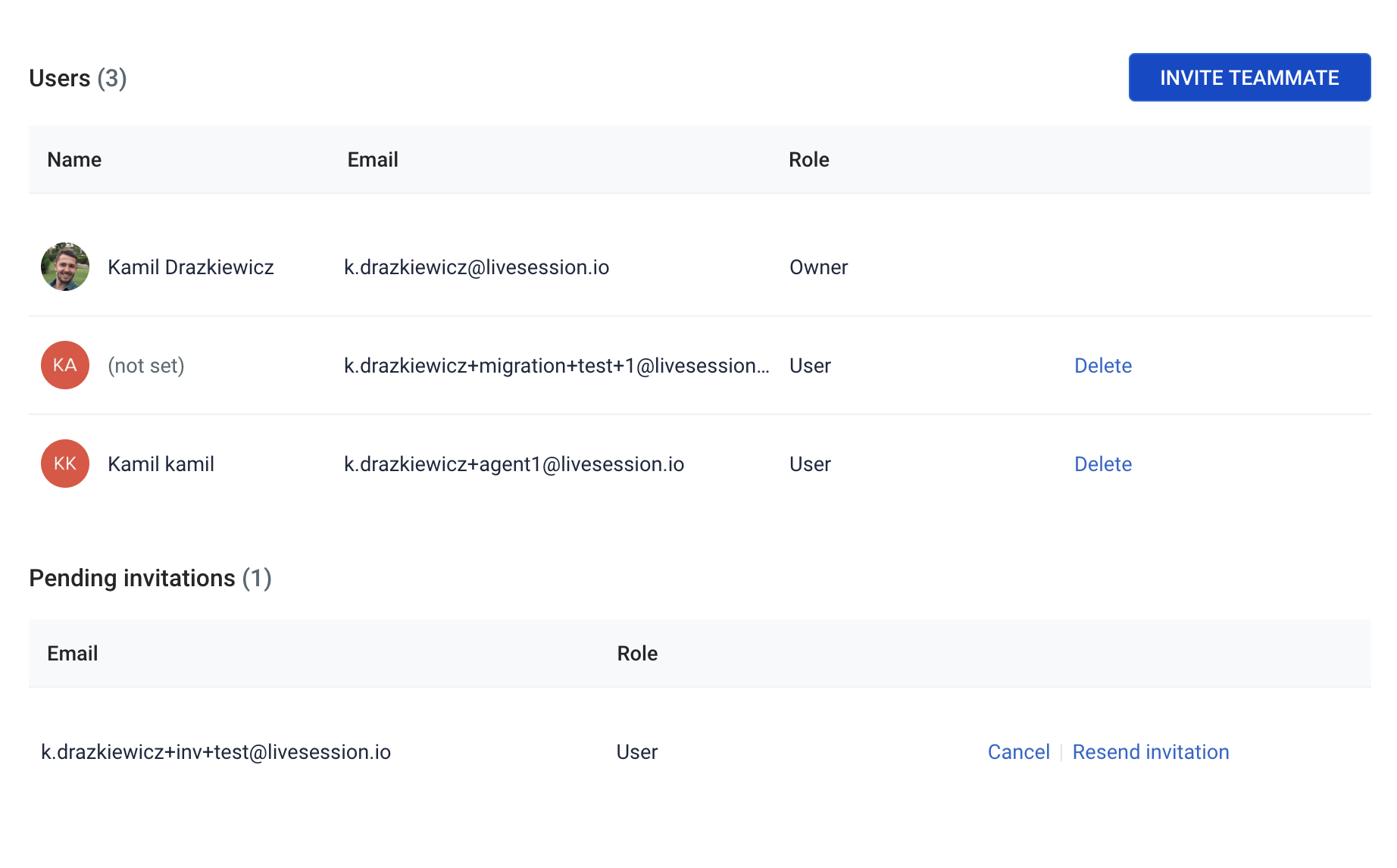This screenshot has width=1397, height=868.
Task: Click the red KA avatar circle
Action: coord(65,365)
